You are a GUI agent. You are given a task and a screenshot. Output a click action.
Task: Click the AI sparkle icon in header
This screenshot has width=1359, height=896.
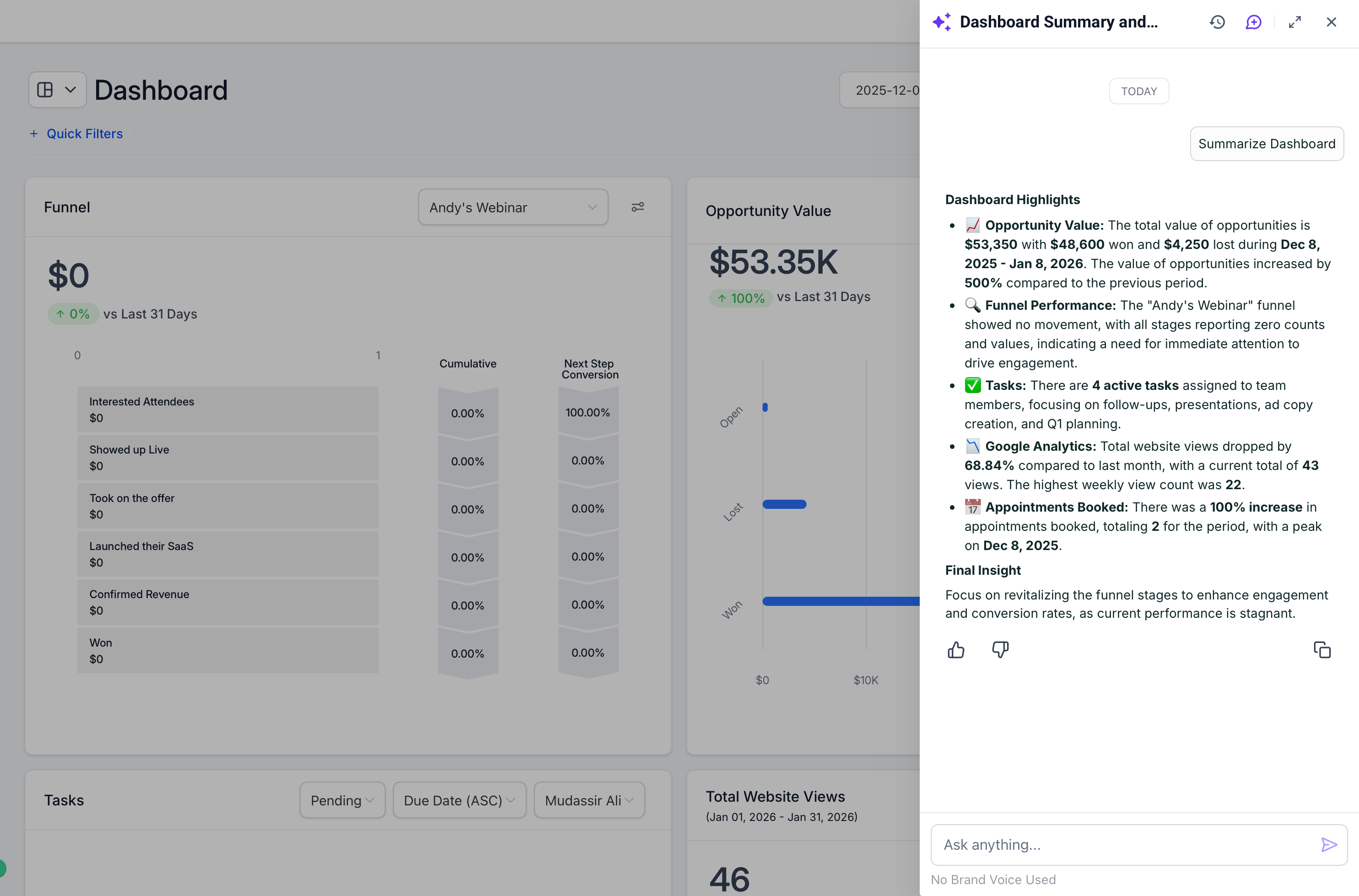click(941, 22)
